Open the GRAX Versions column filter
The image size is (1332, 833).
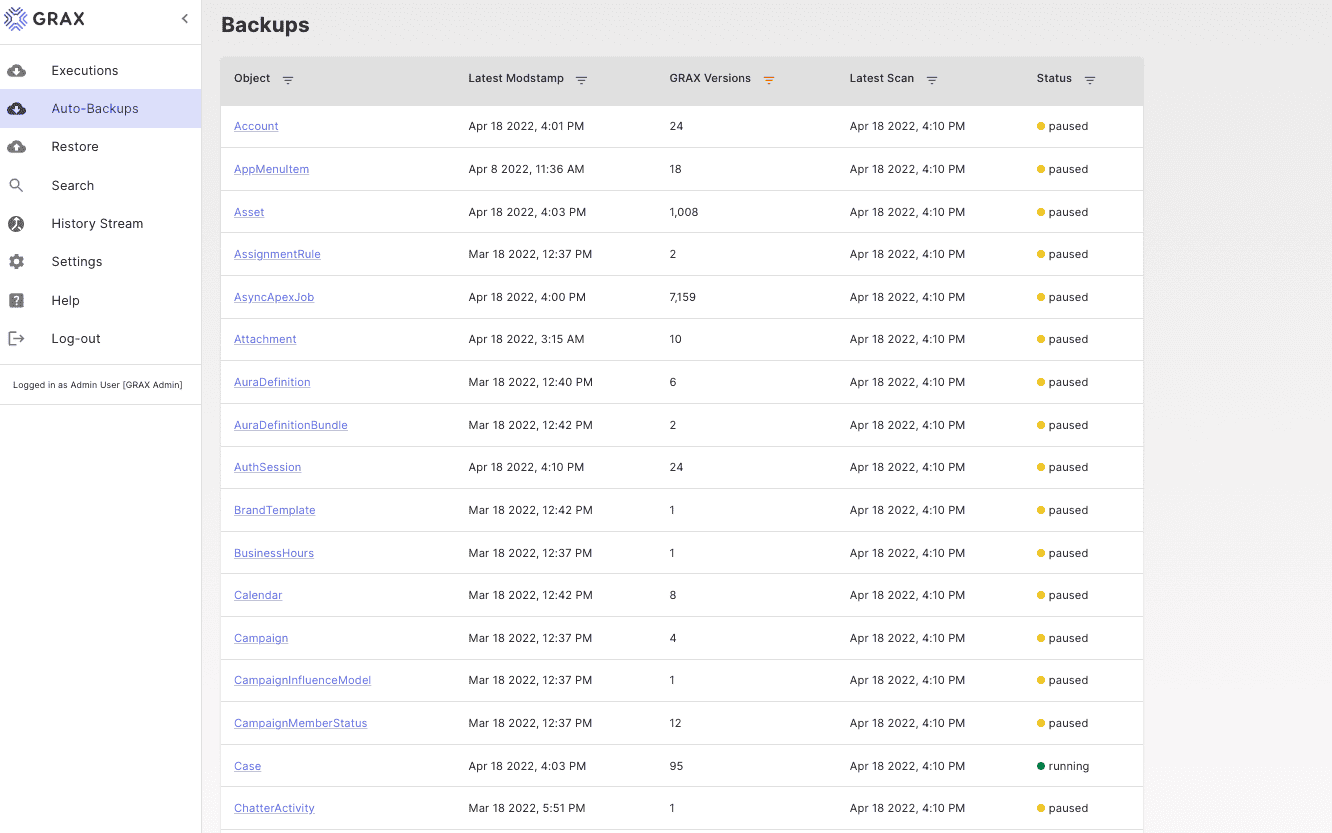click(769, 80)
